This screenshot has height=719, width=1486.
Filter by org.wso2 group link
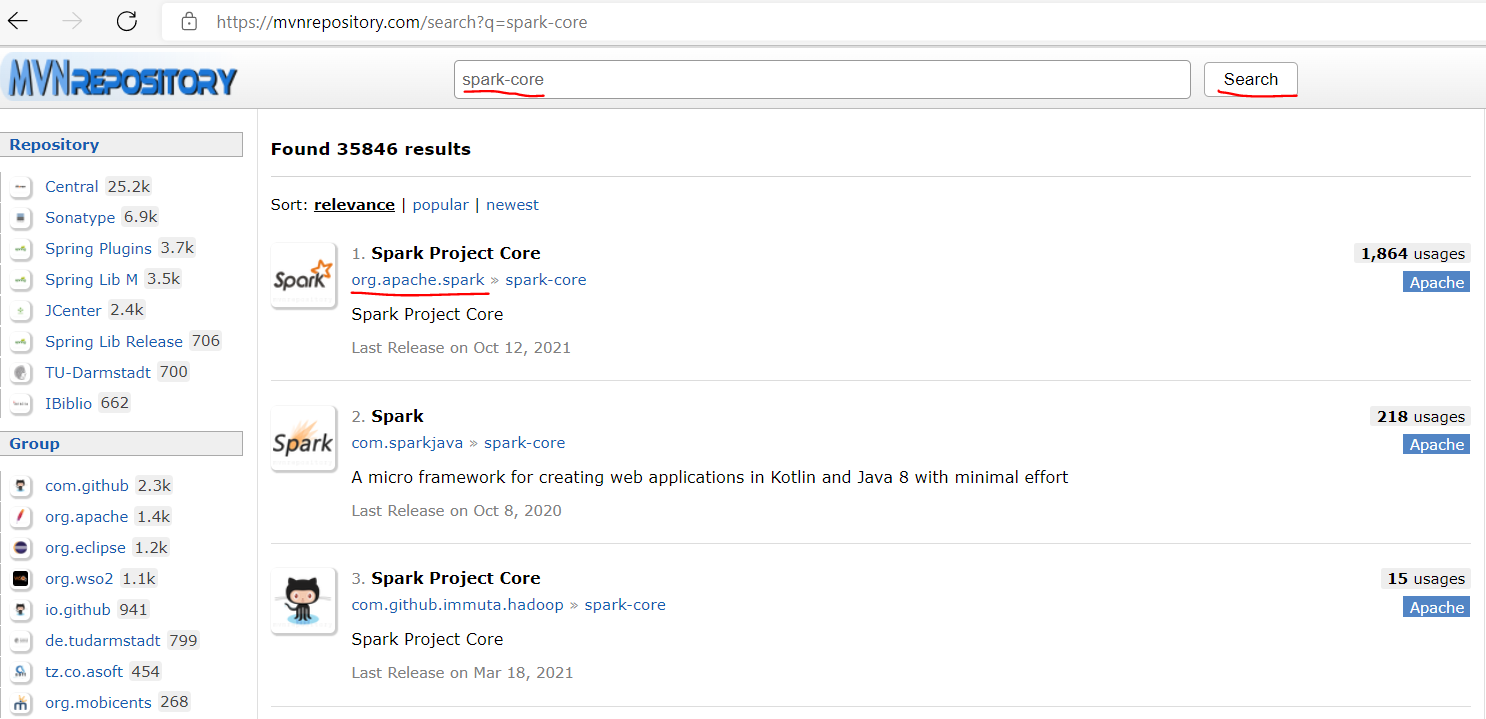point(79,579)
